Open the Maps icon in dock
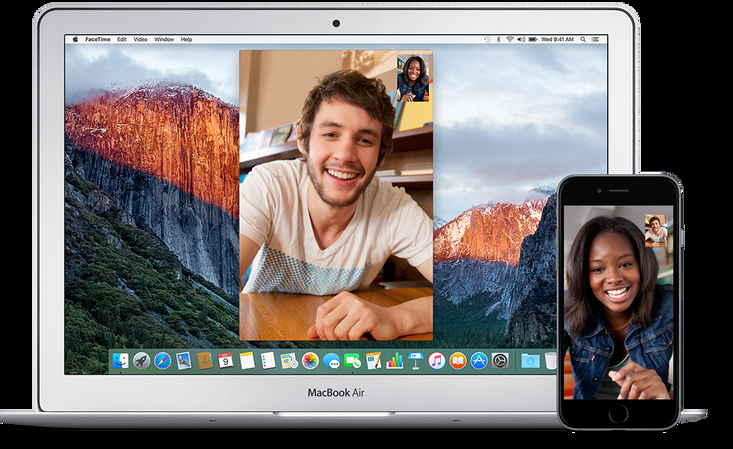The image size is (733, 449). pyautogui.click(x=289, y=361)
